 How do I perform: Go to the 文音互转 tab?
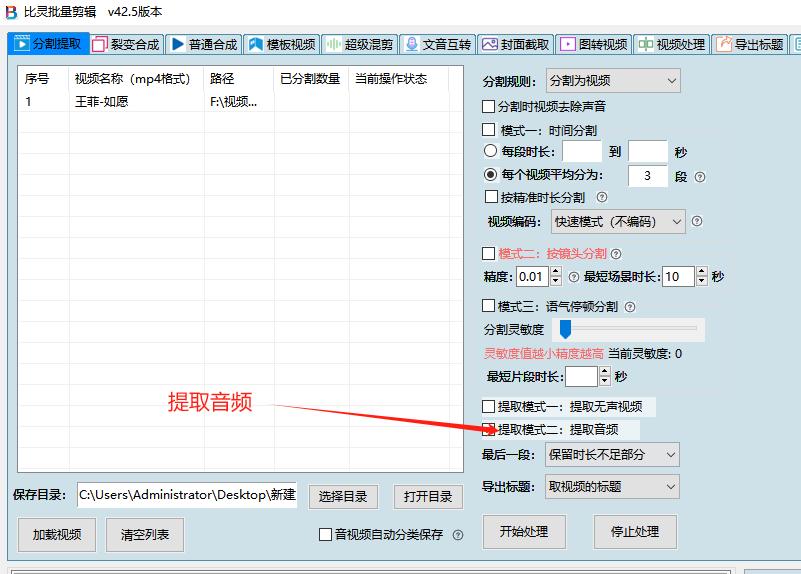[x=438, y=44]
